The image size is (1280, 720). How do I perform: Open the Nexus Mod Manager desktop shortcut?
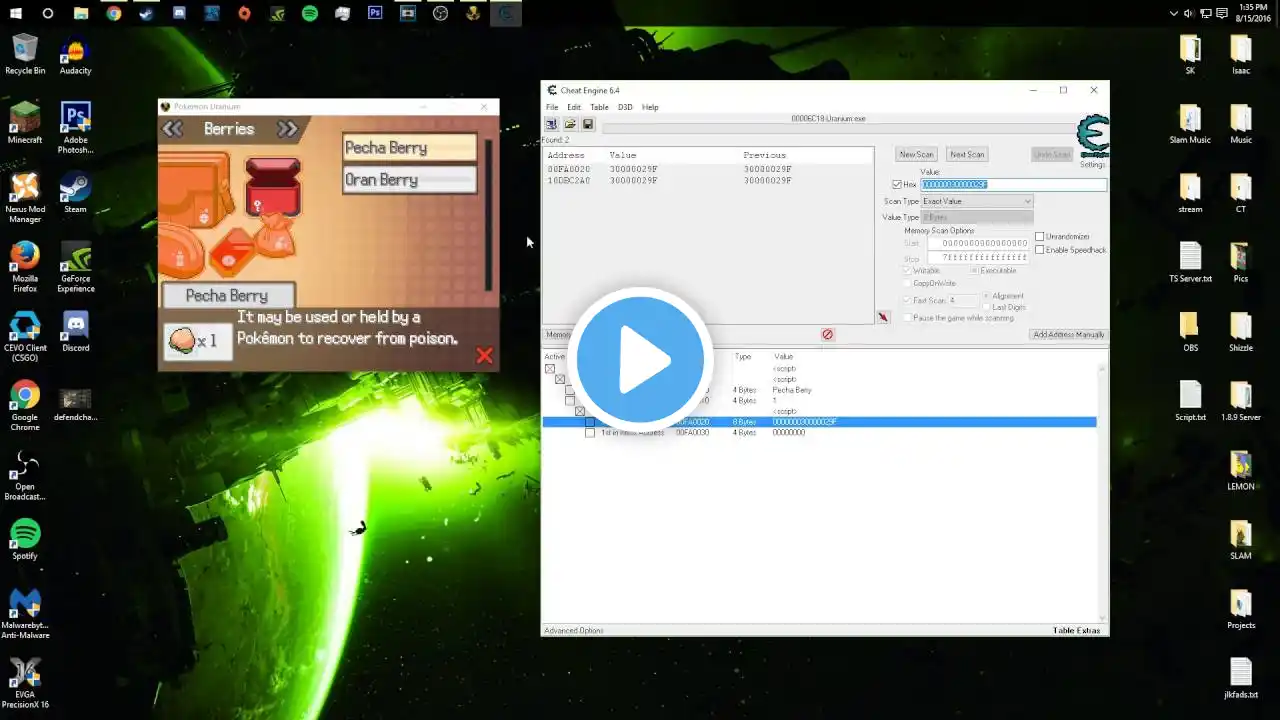pos(25,198)
